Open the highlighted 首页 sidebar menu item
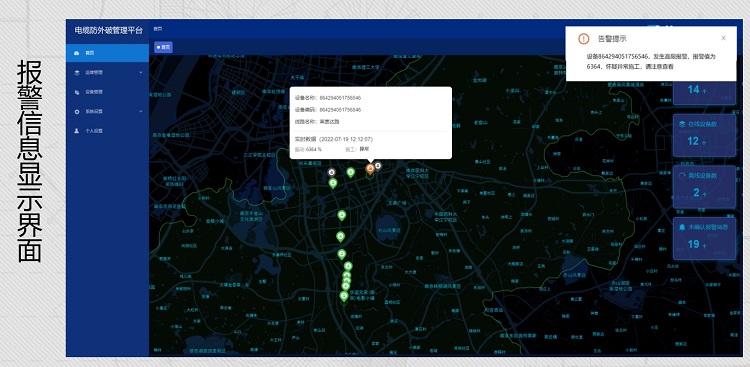Screen dimensions: 750x367 (x=108, y=53)
